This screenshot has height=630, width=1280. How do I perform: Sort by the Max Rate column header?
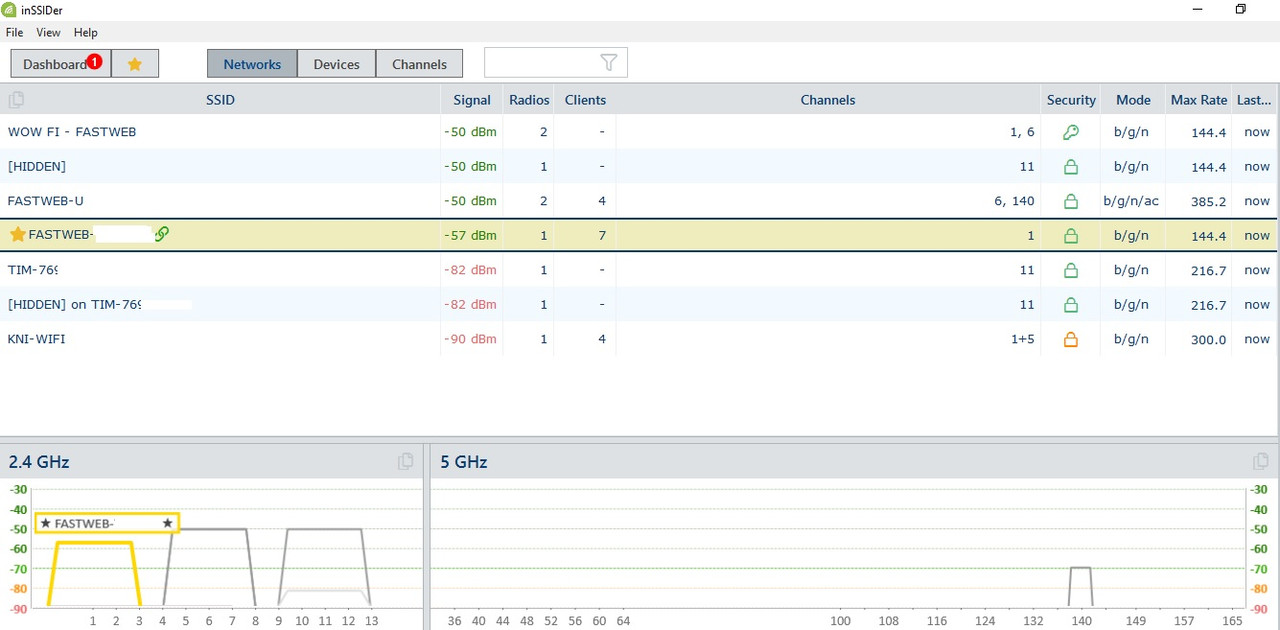pyautogui.click(x=1199, y=100)
